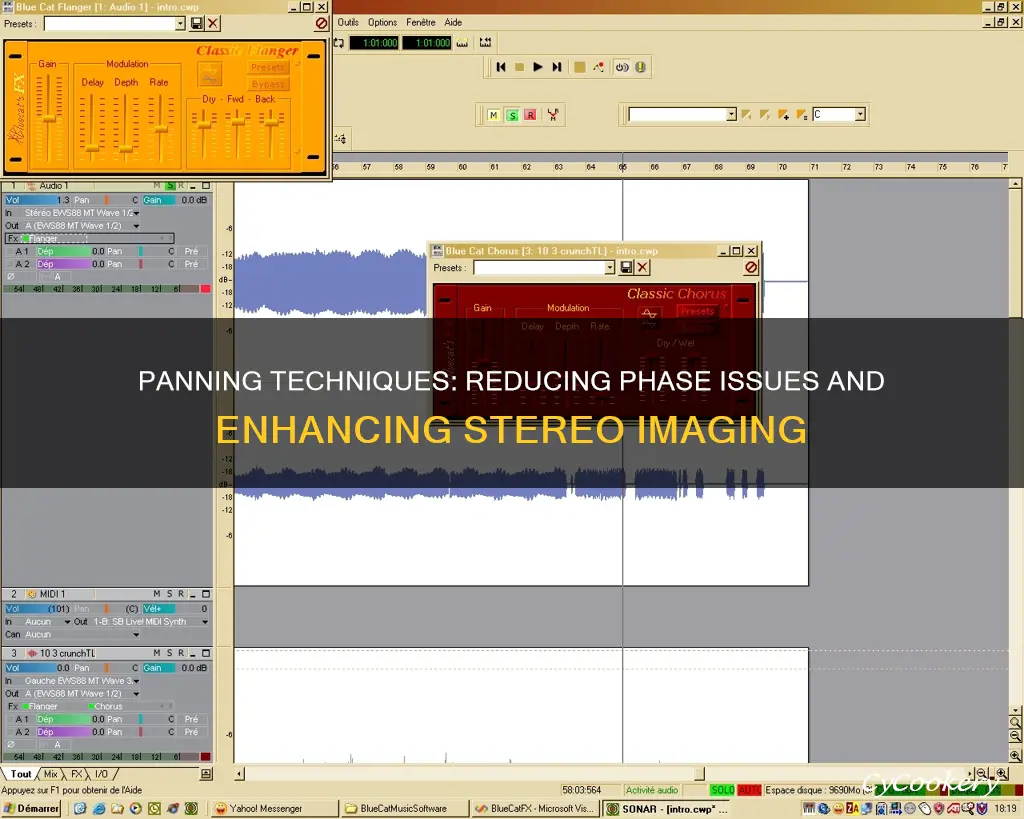This screenshot has width=1024, height=819.
Task: Open MIDI 1 channel 'Can' dropdown
Action: [x=136, y=635]
